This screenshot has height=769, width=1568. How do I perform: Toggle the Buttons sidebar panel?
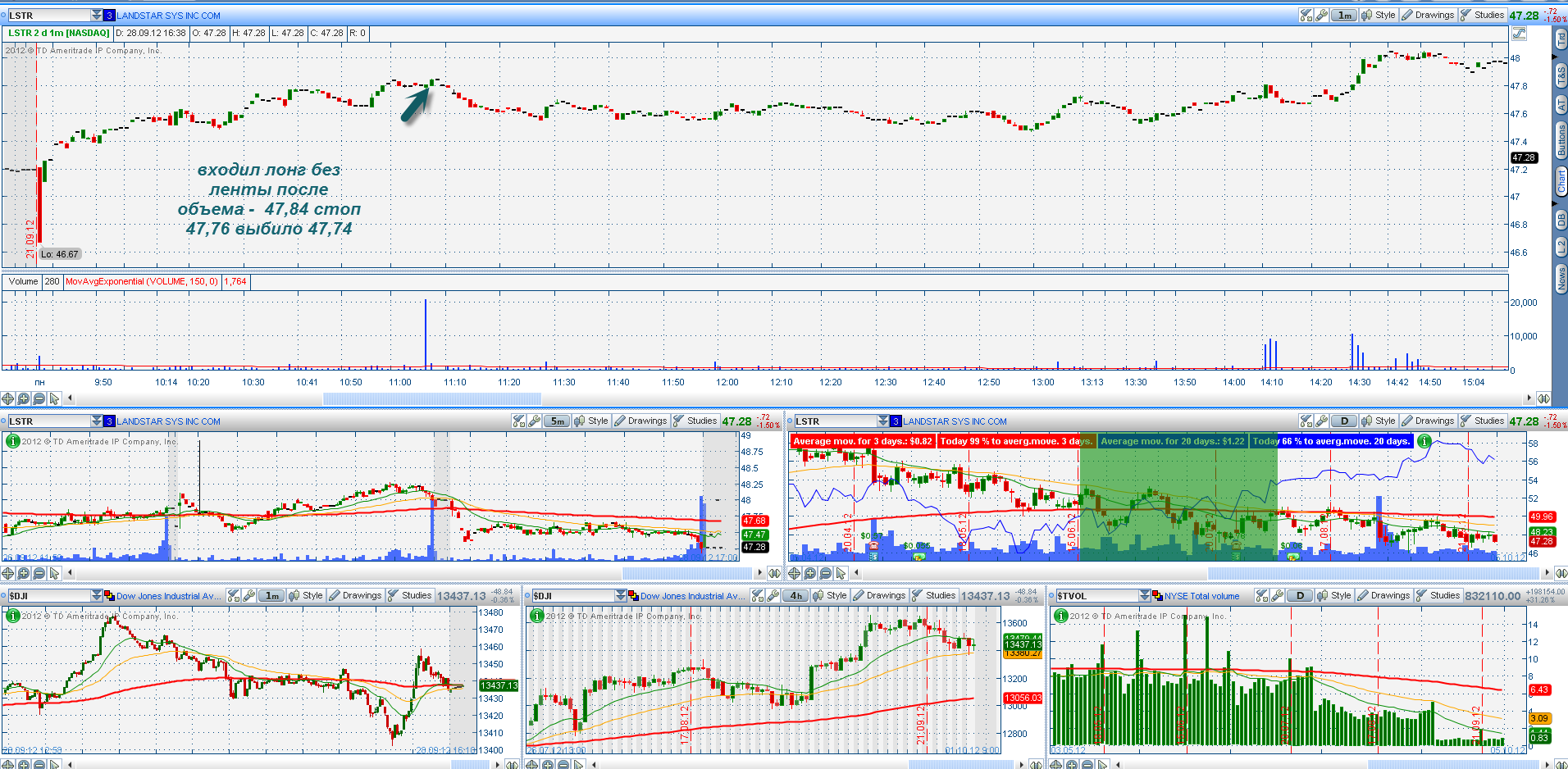coord(1561,141)
